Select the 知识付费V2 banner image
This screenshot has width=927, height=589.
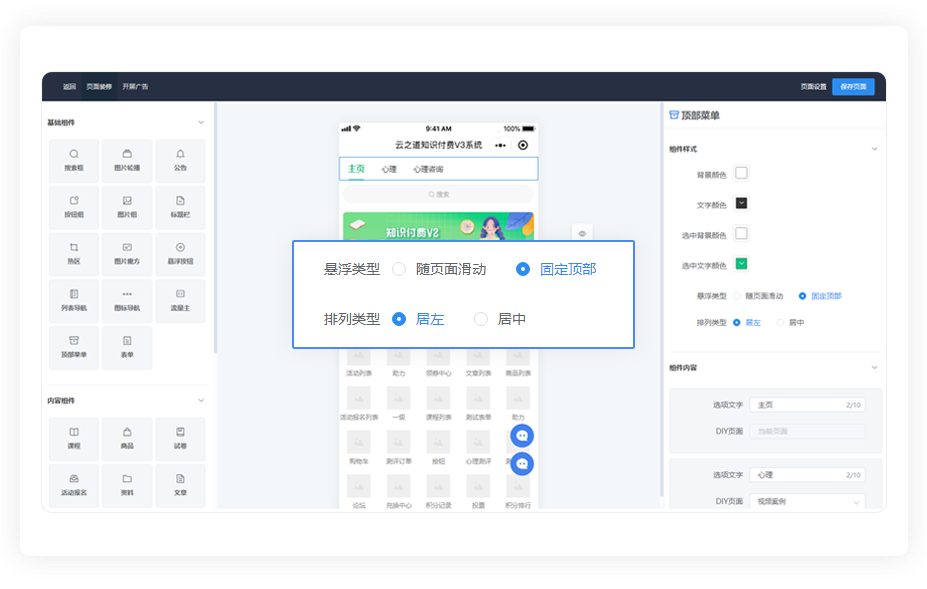[x=438, y=226]
